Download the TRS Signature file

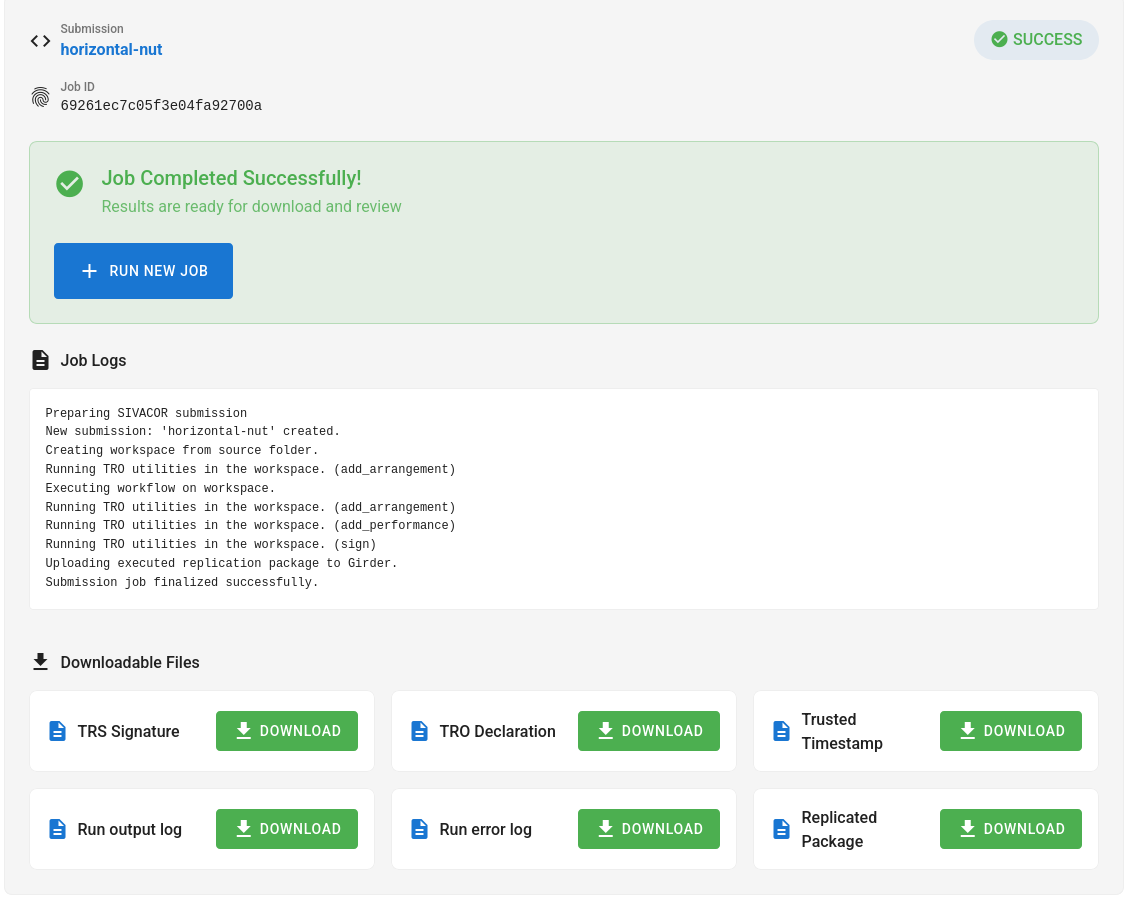pos(287,731)
